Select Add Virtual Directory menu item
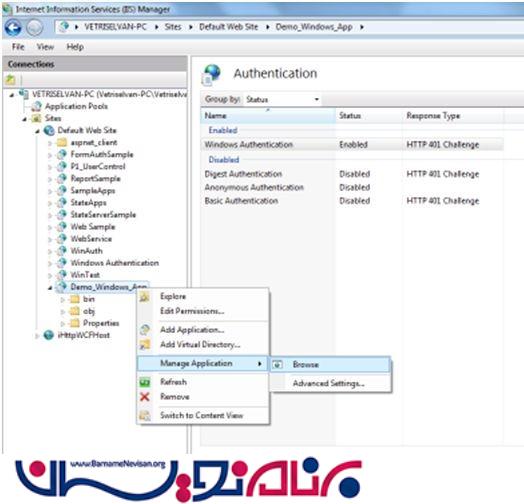The width and height of the screenshot is (524, 504). coord(203,344)
